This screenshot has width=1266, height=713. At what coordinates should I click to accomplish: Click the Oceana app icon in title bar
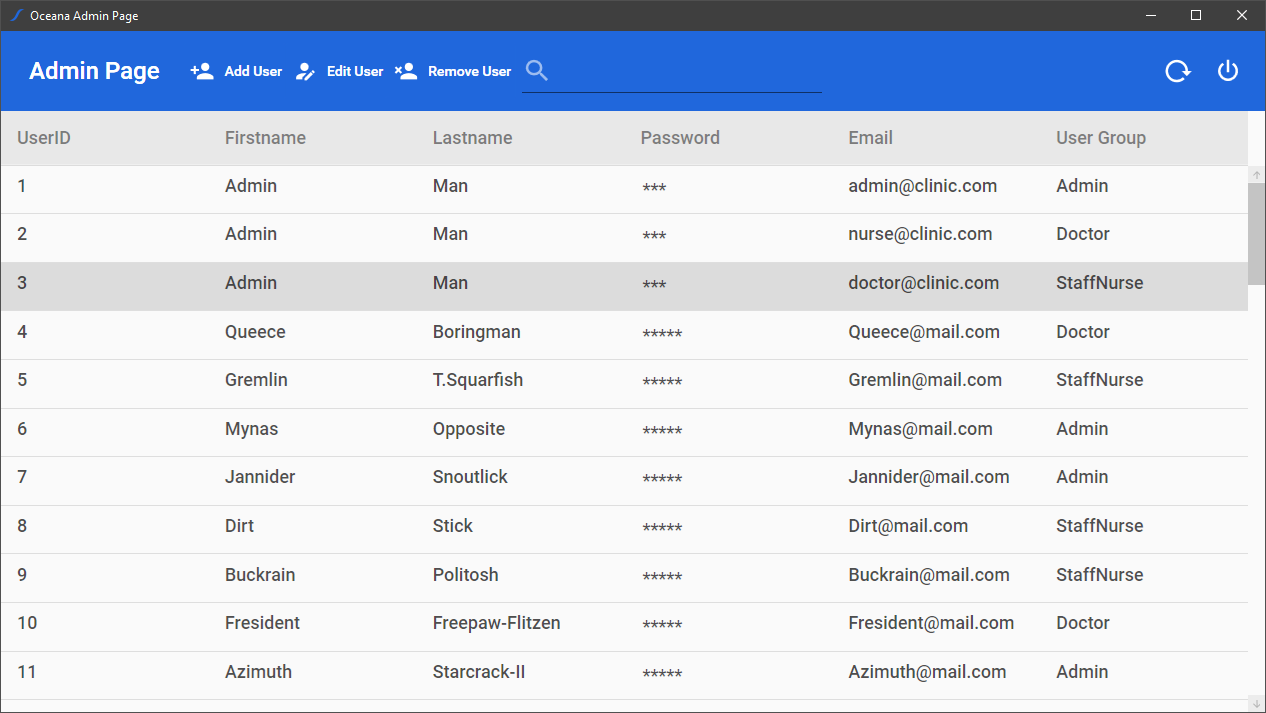(16, 15)
